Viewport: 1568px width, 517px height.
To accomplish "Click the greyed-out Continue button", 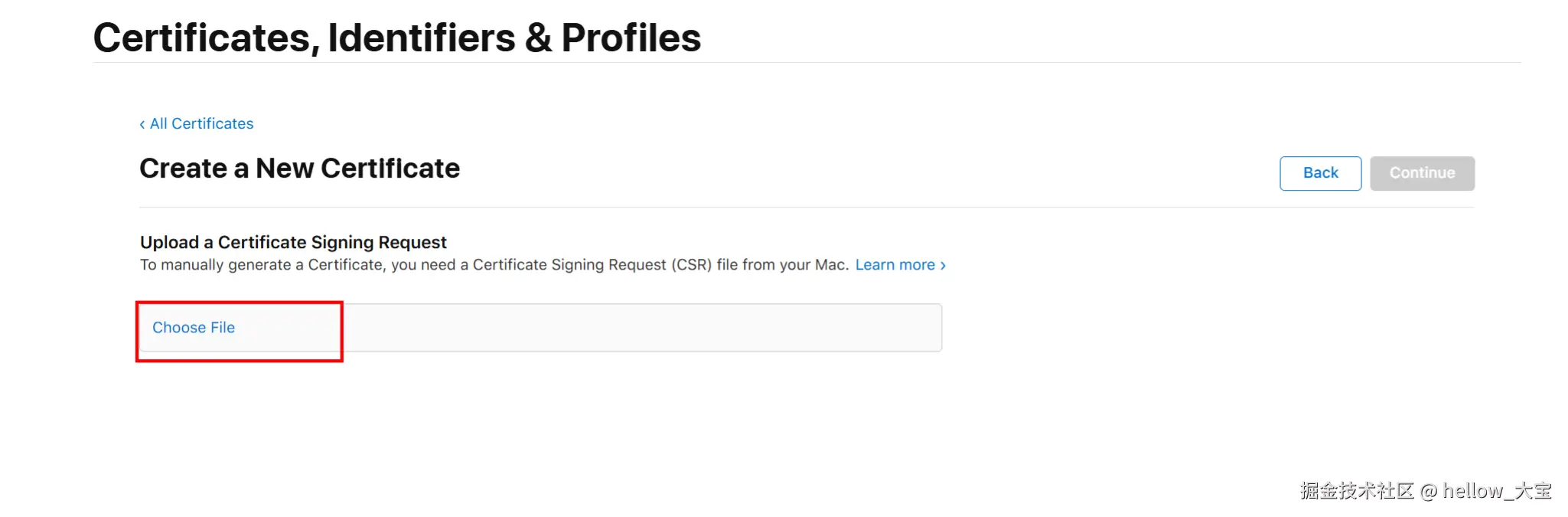I will point(1422,173).
